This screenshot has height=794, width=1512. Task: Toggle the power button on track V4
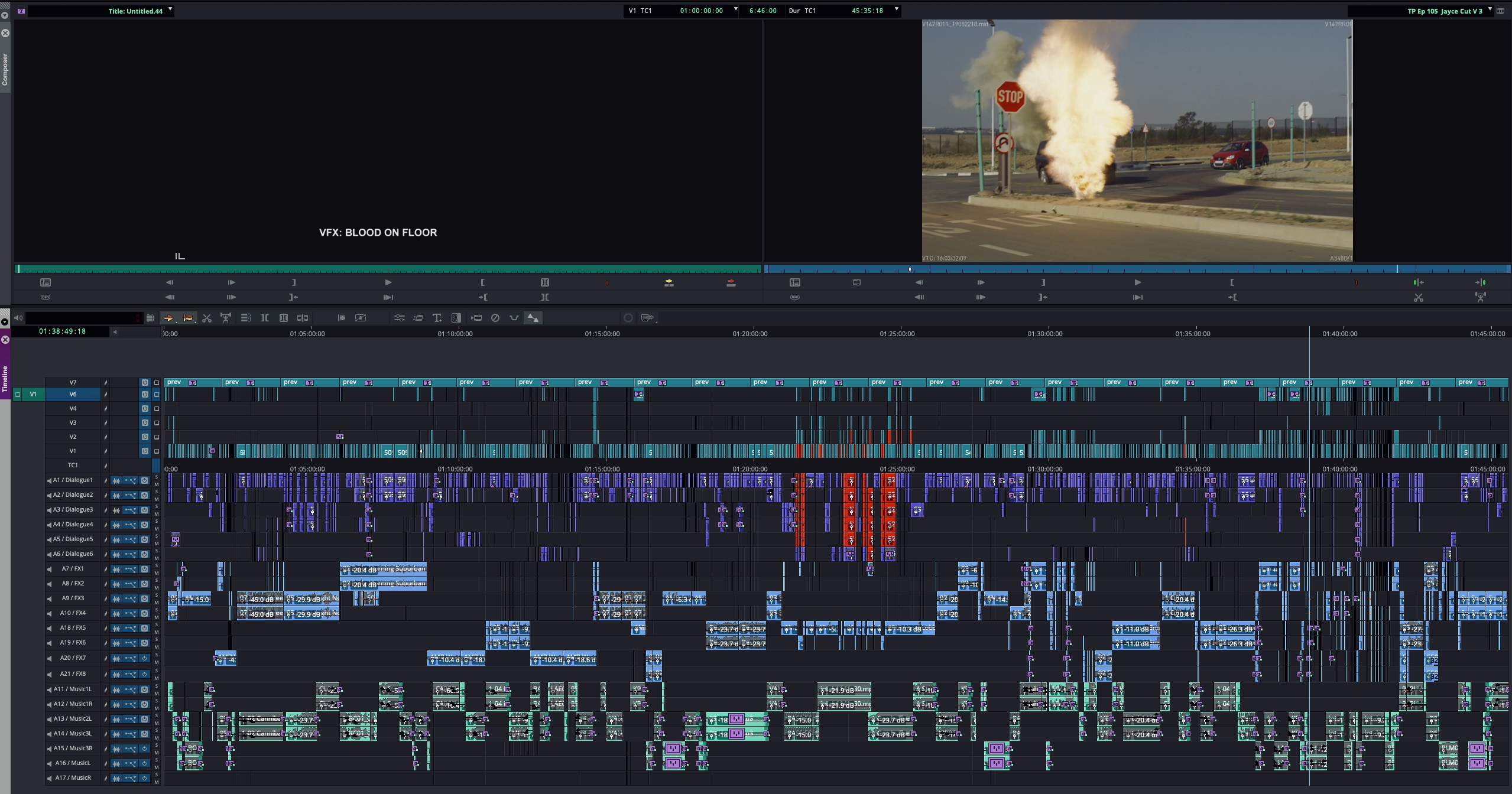144,408
